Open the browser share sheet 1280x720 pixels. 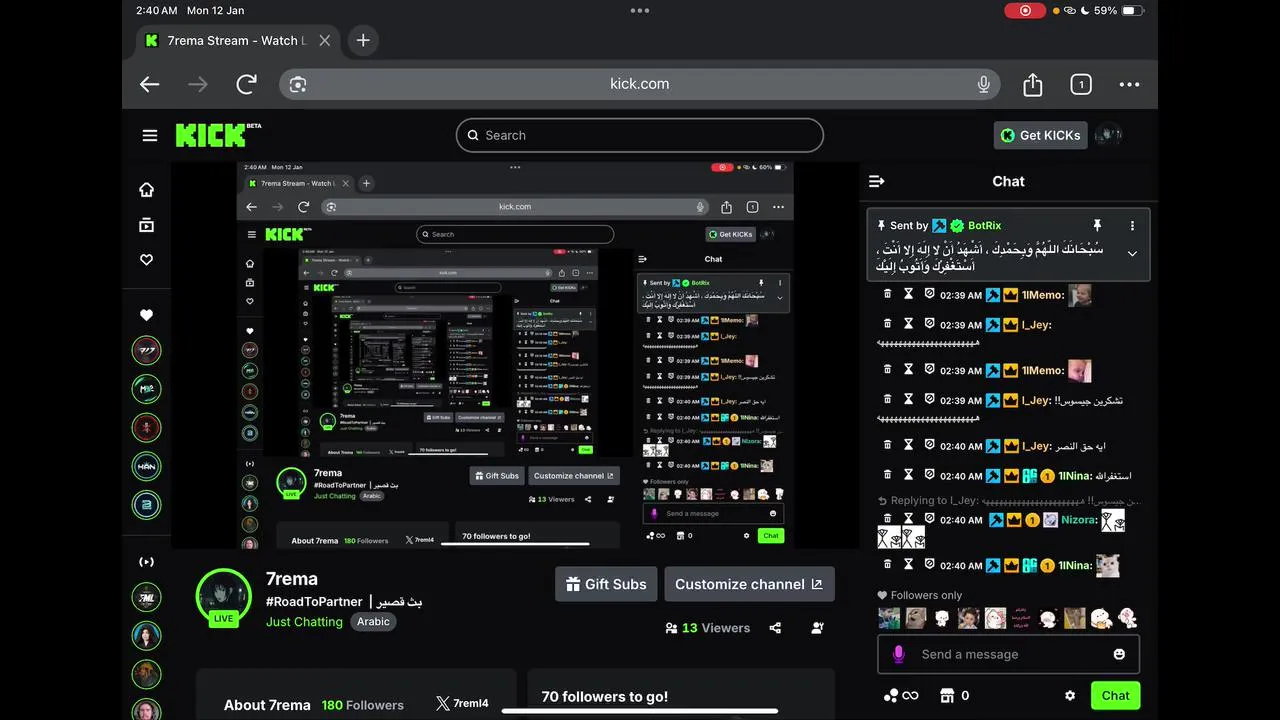click(x=1033, y=85)
